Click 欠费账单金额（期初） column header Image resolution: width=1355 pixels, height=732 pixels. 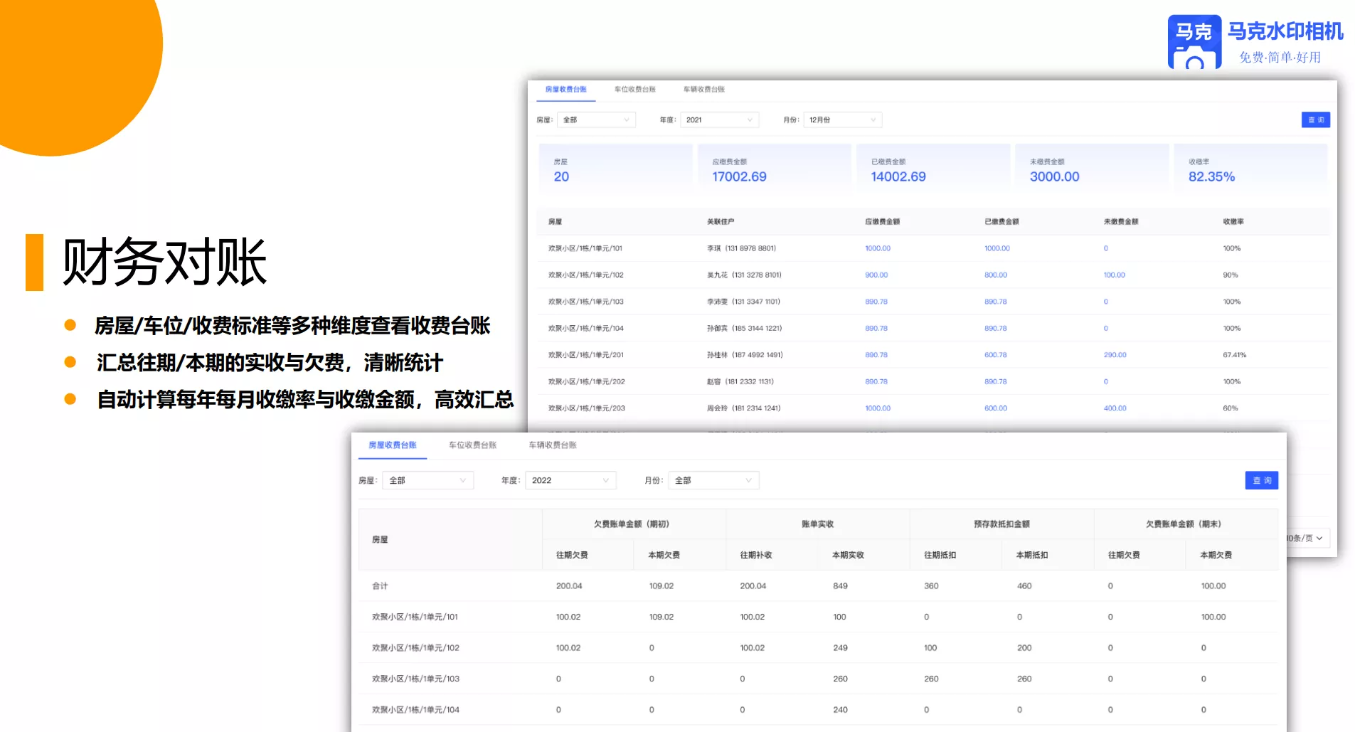point(634,524)
